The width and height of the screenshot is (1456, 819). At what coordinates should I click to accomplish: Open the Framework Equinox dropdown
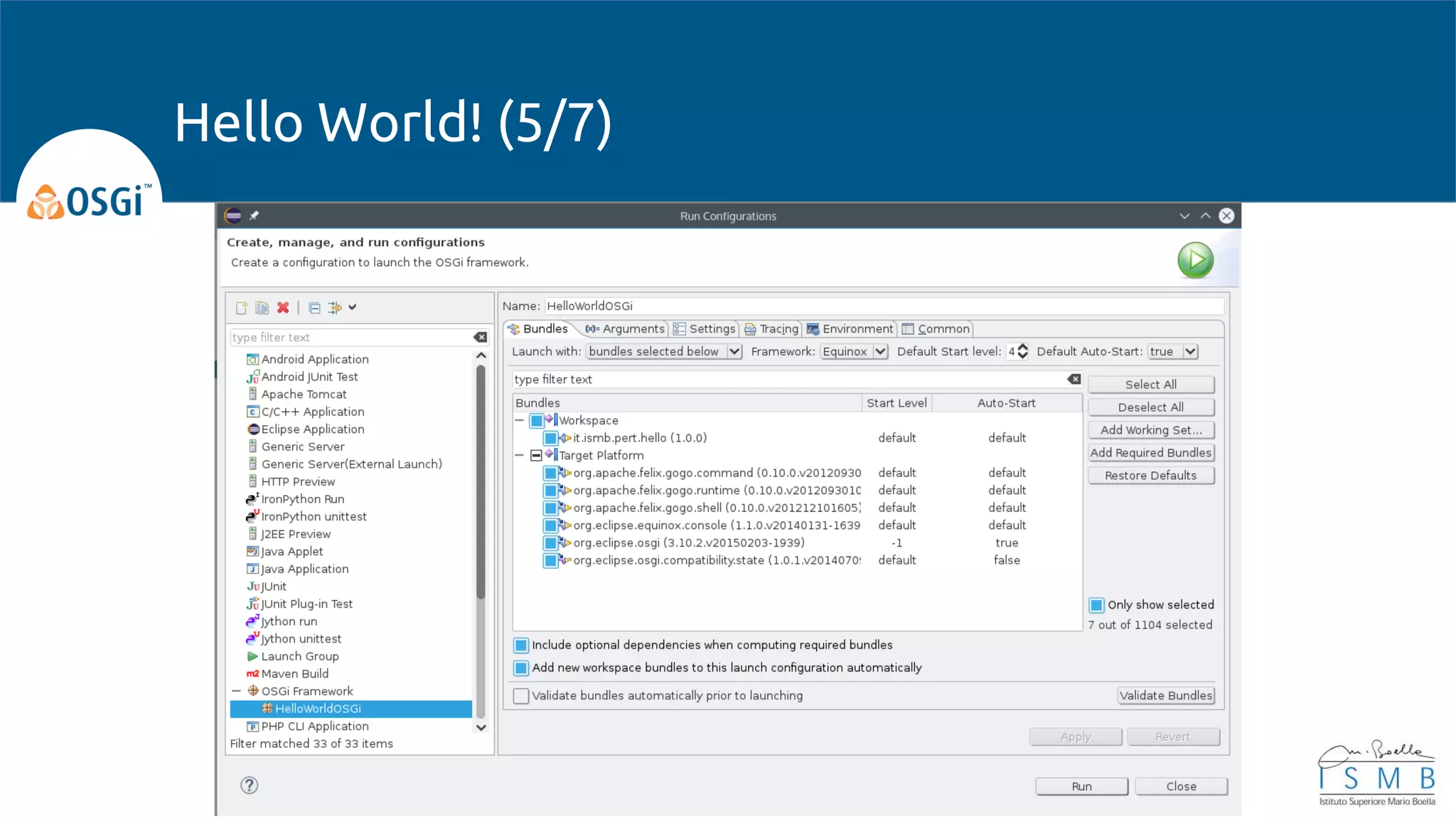point(880,351)
